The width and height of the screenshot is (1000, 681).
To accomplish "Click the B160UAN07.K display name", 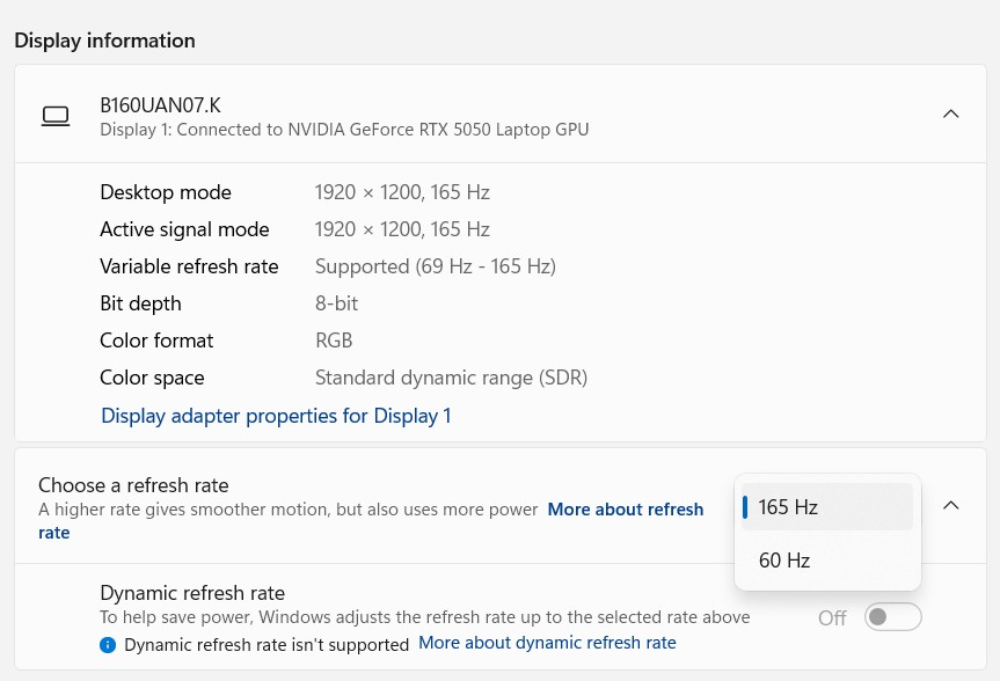I will click(x=160, y=104).
